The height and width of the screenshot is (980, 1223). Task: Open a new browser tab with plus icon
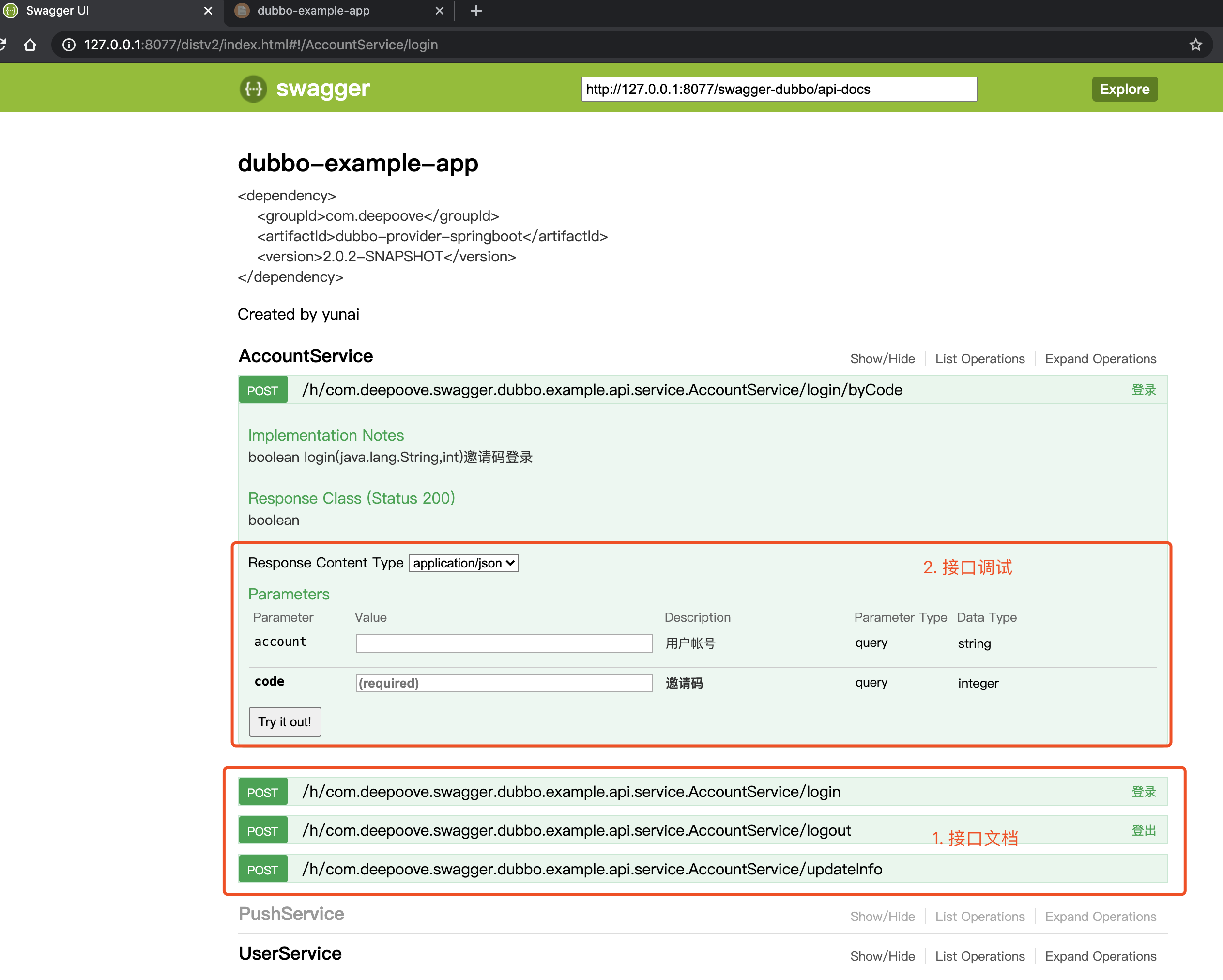point(476,11)
